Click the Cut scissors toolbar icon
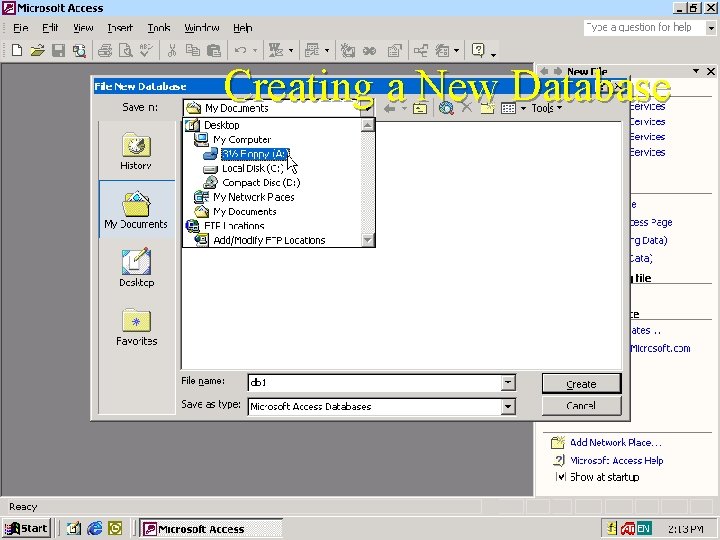The width and height of the screenshot is (720, 540). pyautogui.click(x=172, y=50)
